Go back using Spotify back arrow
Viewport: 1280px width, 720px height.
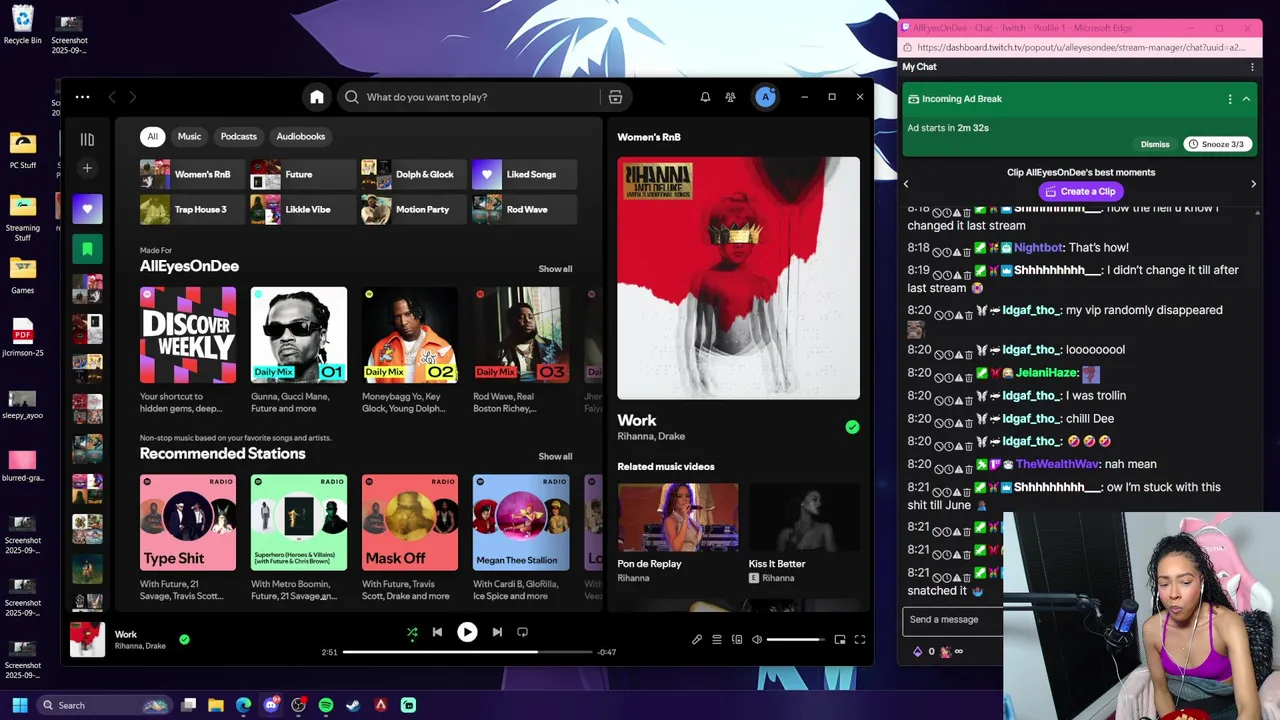(x=112, y=97)
